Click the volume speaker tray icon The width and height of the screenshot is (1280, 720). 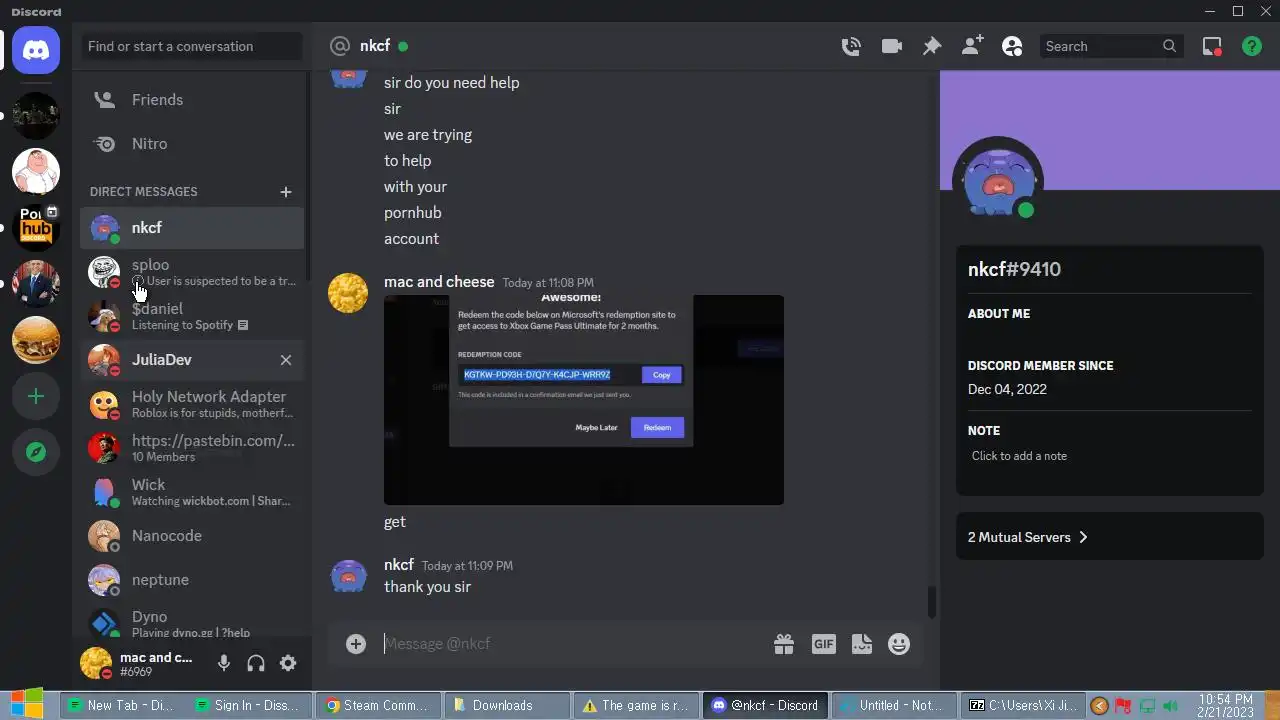pyautogui.click(x=1171, y=706)
